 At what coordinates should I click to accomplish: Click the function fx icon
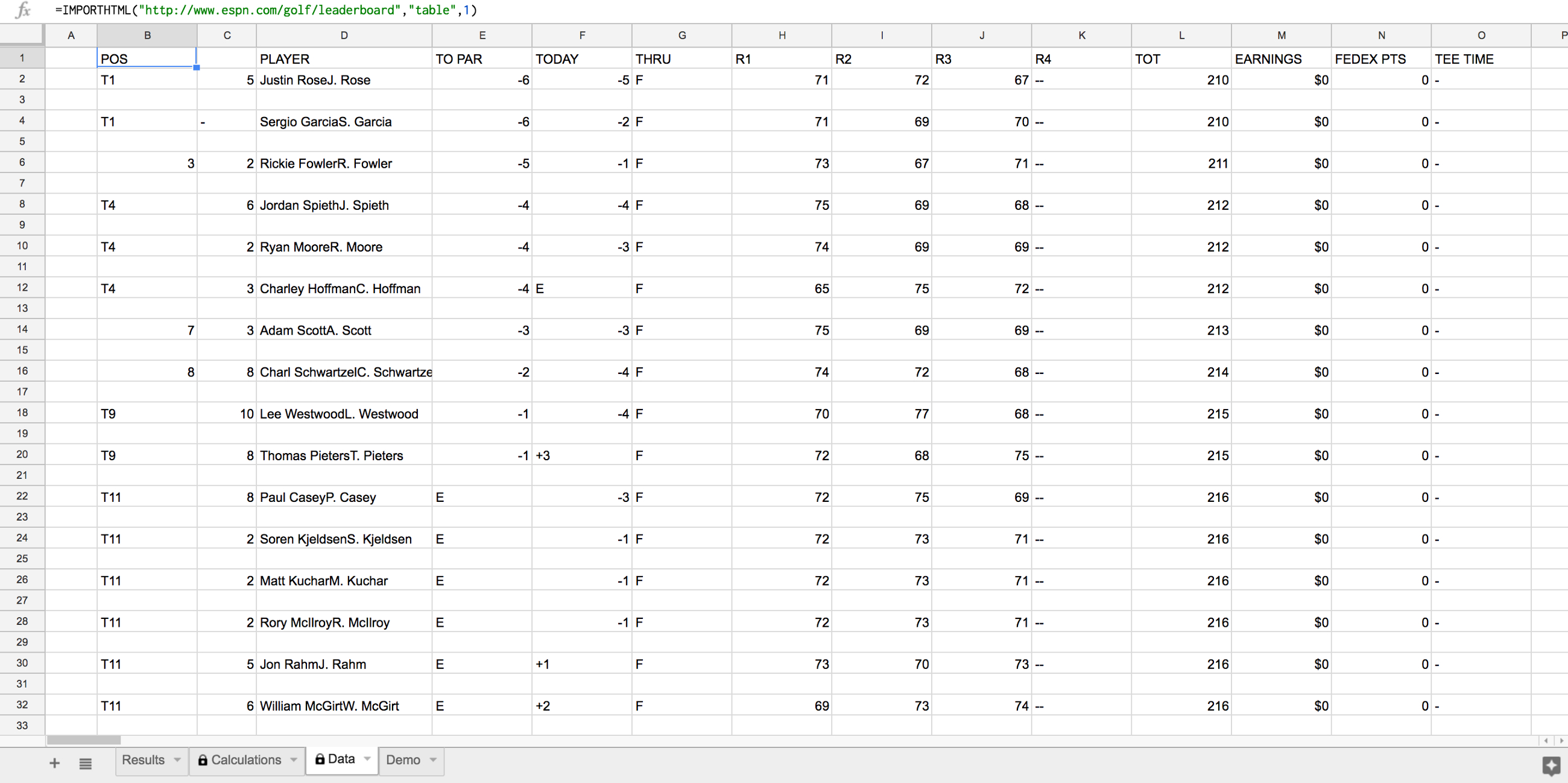[22, 10]
